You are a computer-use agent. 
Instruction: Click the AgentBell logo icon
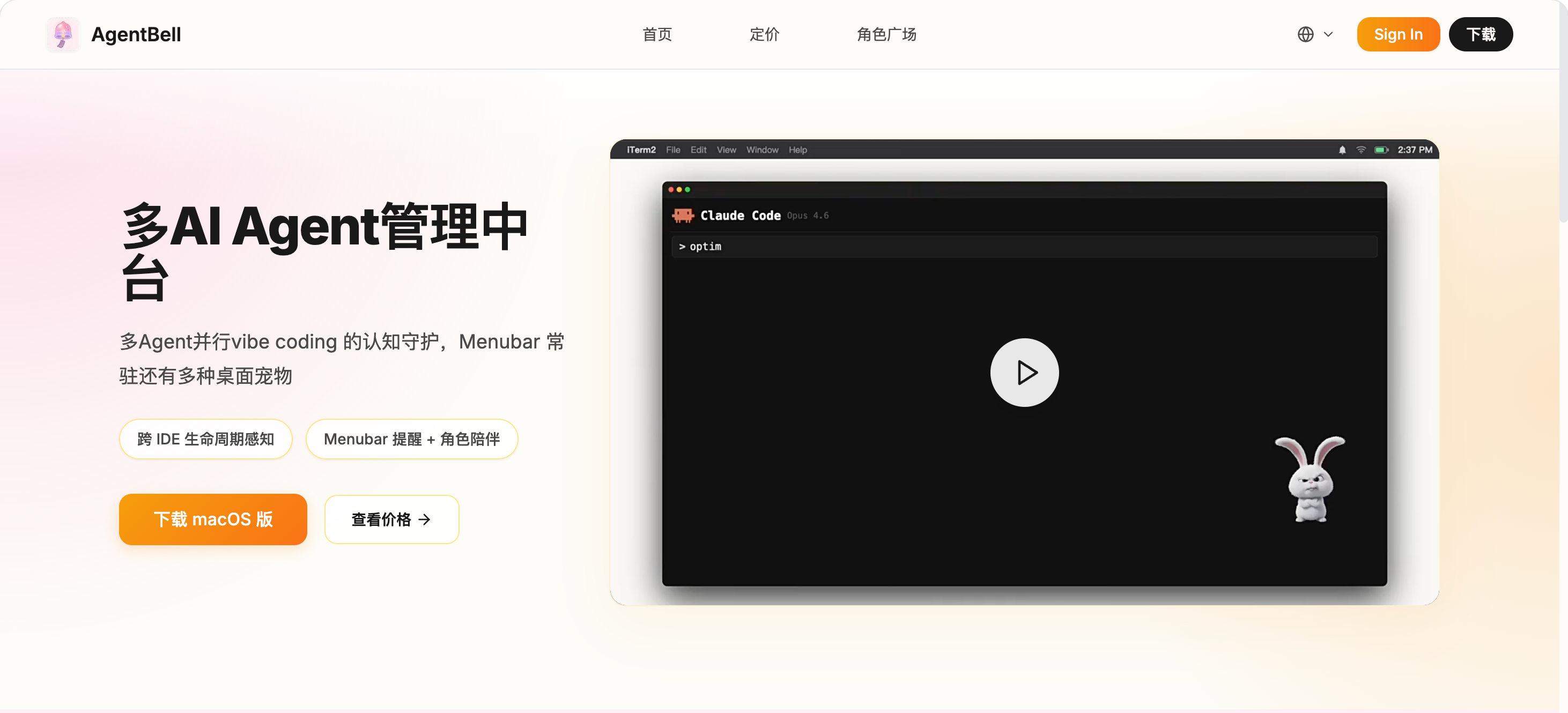click(x=63, y=35)
